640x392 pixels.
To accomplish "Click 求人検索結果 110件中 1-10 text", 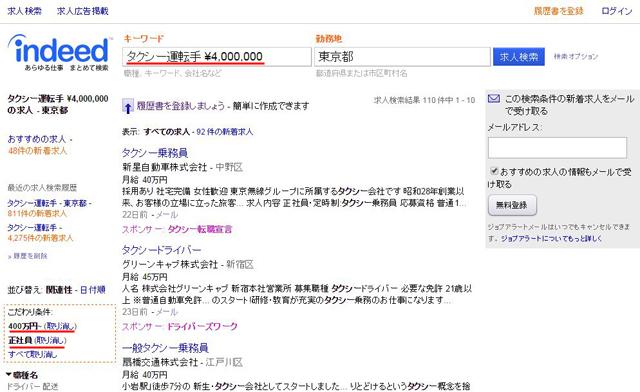I will click(x=424, y=100).
